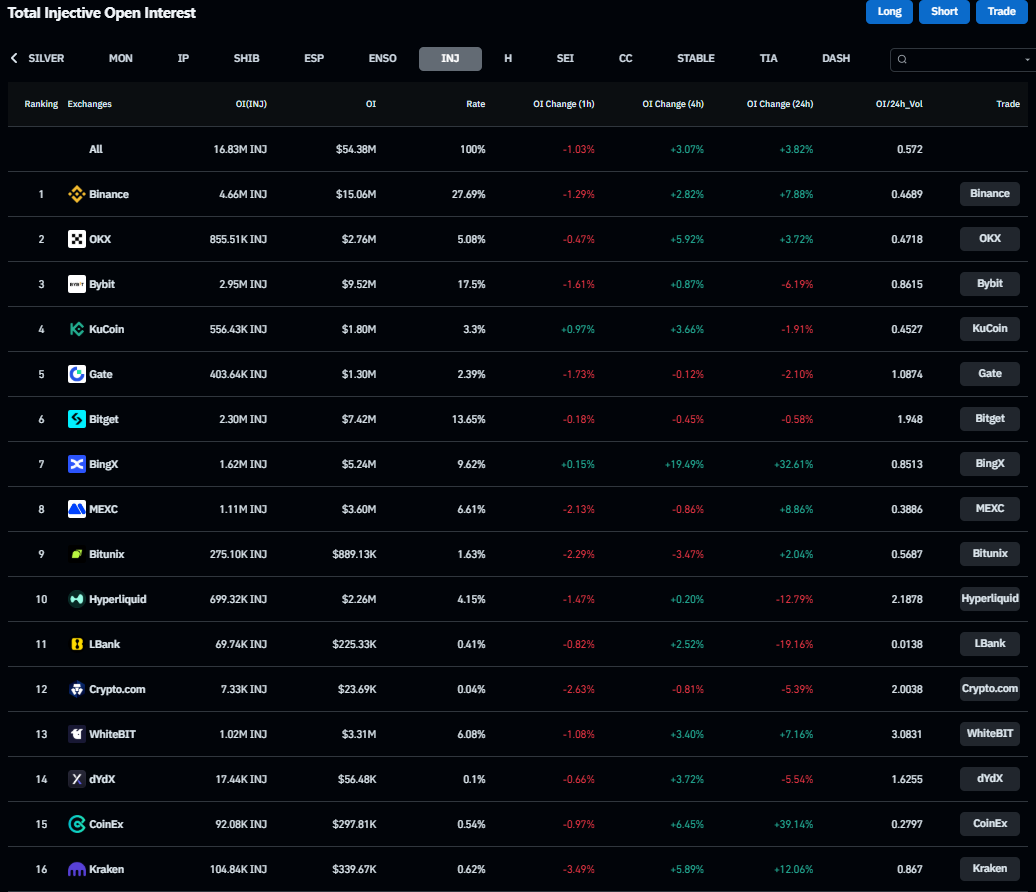
Task: Click the Bybit trade button
Action: (990, 283)
